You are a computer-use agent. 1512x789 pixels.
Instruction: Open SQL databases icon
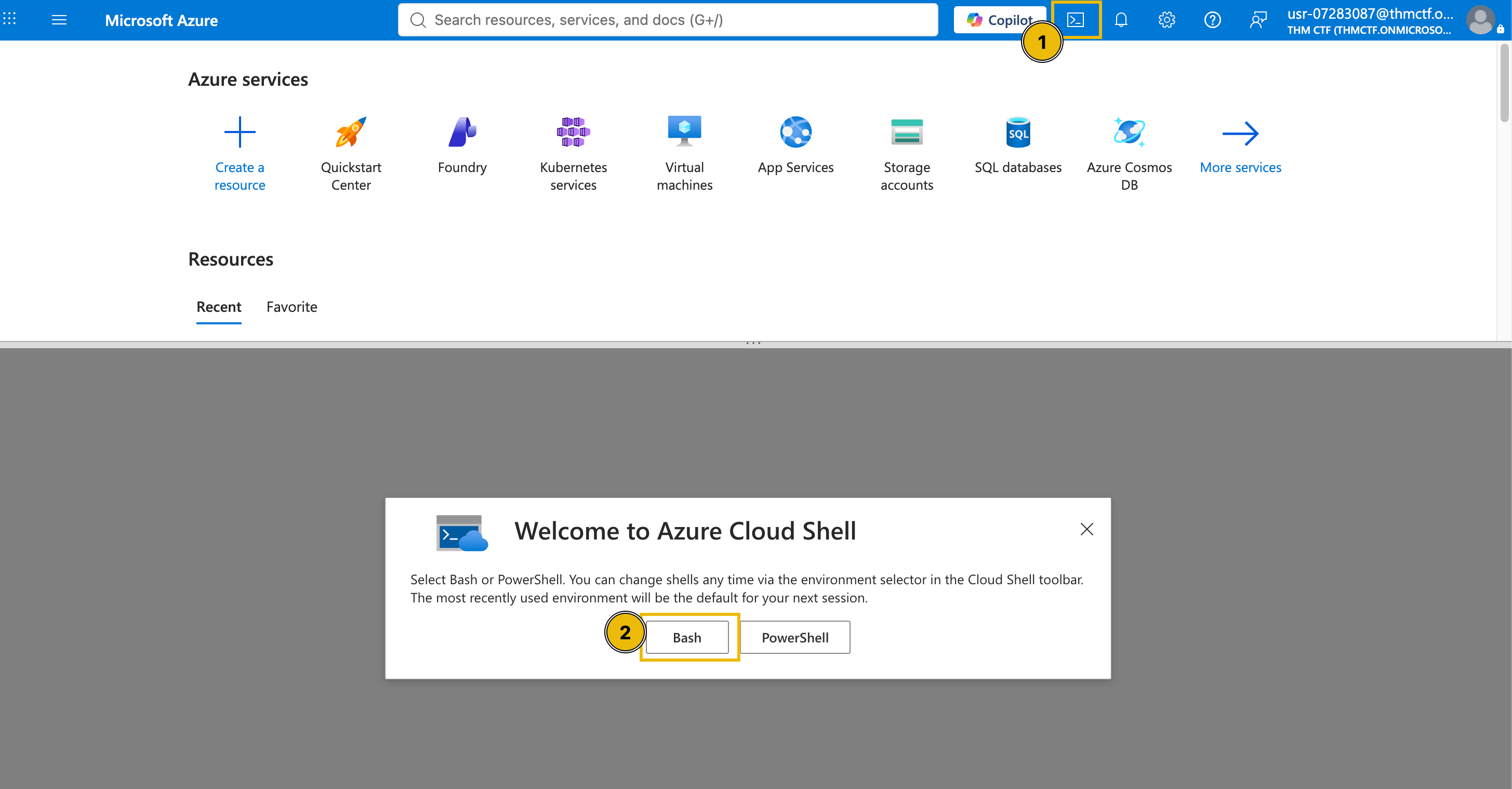pyautogui.click(x=1018, y=132)
